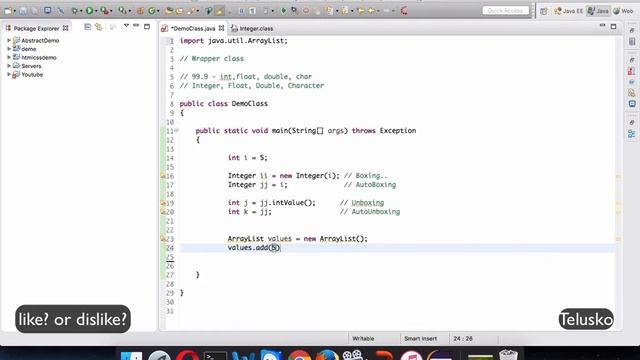Viewport: 640px width, 360px height.
Task: Toggle Link with Editor in Package Explorer
Action: tap(98, 27)
